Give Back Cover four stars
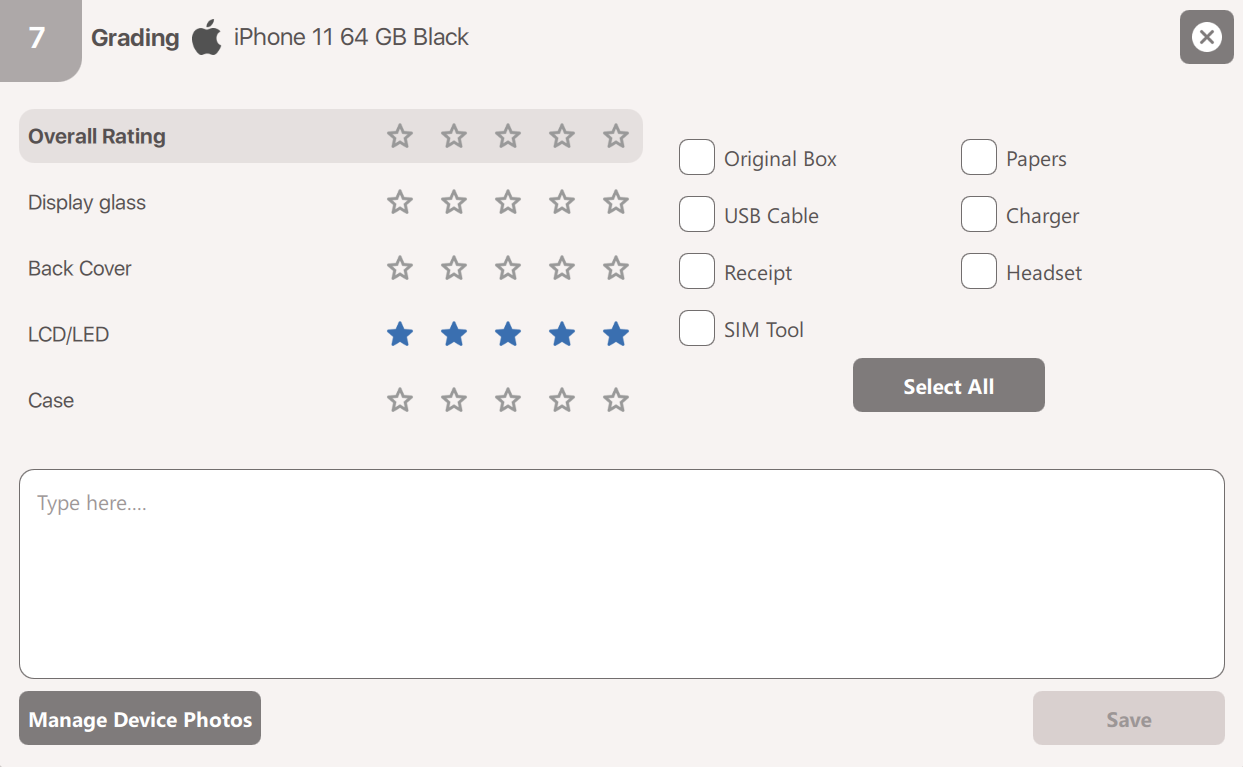The width and height of the screenshot is (1243, 767). pos(562,269)
